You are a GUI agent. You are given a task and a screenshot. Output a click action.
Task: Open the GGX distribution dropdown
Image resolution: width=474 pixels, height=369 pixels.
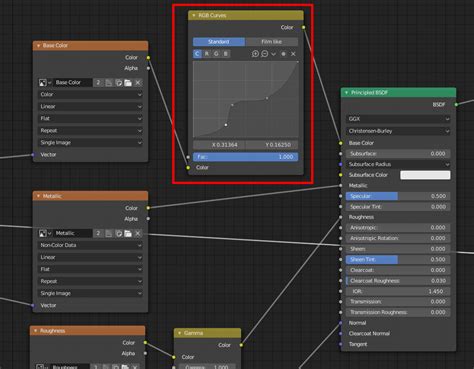click(x=398, y=119)
